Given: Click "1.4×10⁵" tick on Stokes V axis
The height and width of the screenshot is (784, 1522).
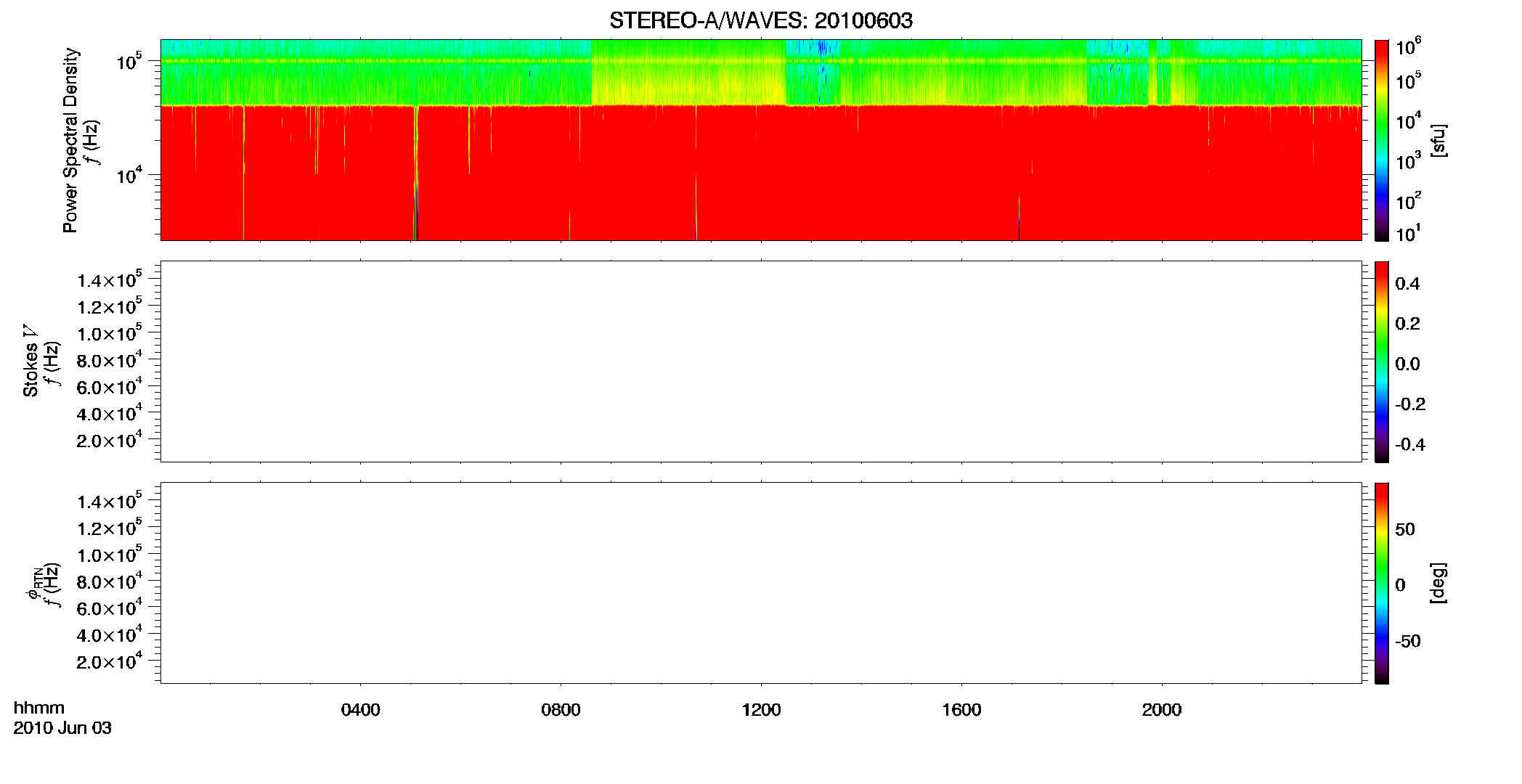Looking at the screenshot, I should pyautogui.click(x=109, y=279).
